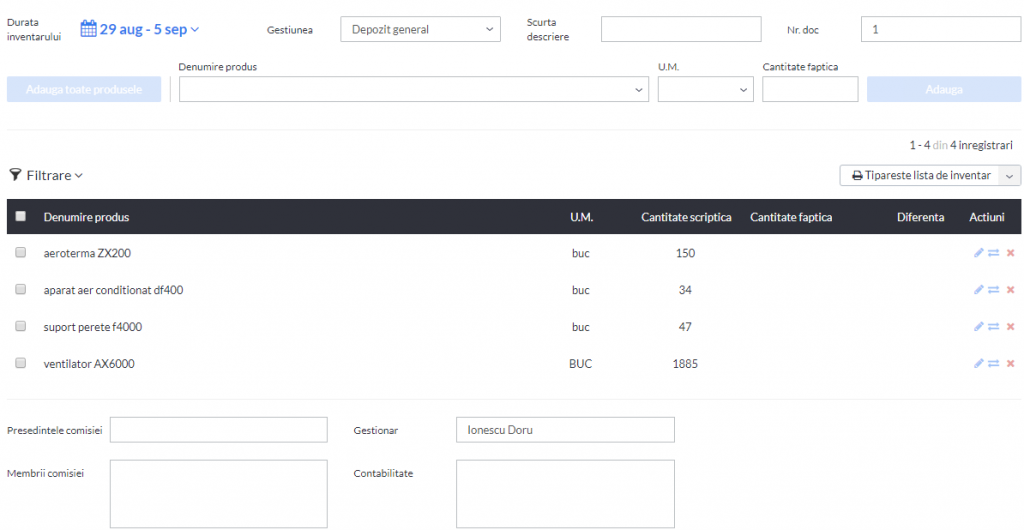
Task: Open the calendar icon for inventory duration
Action: (x=88, y=29)
